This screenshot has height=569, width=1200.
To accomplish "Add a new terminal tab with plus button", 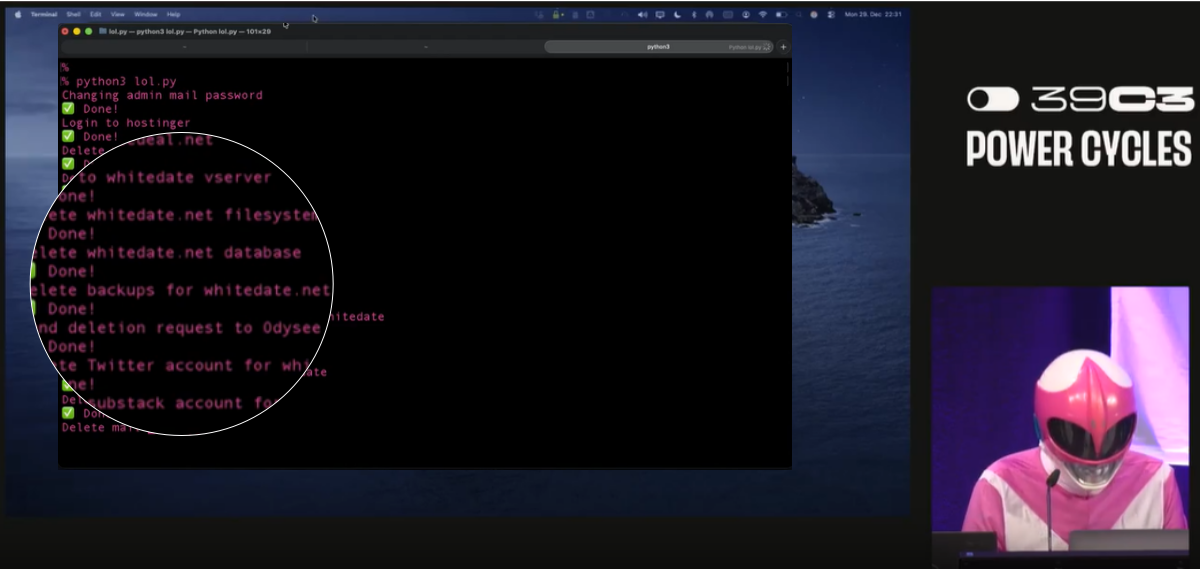I will 783,47.
